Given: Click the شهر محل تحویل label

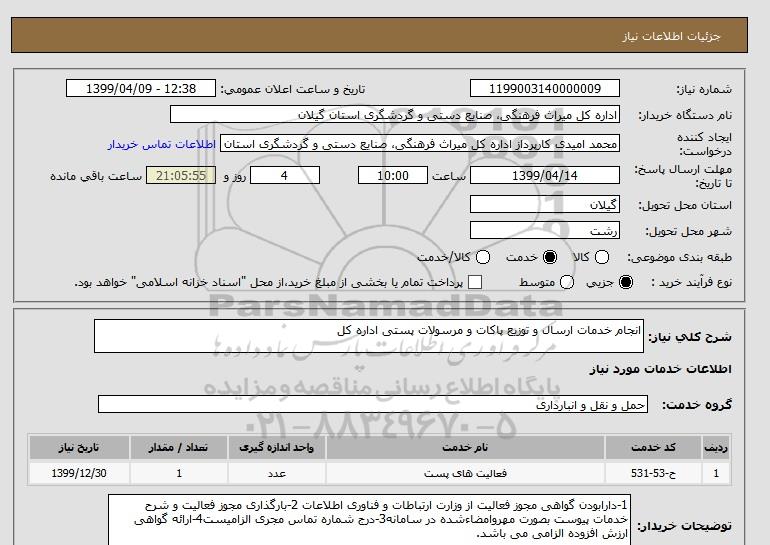Looking at the screenshot, I should click(x=688, y=231).
